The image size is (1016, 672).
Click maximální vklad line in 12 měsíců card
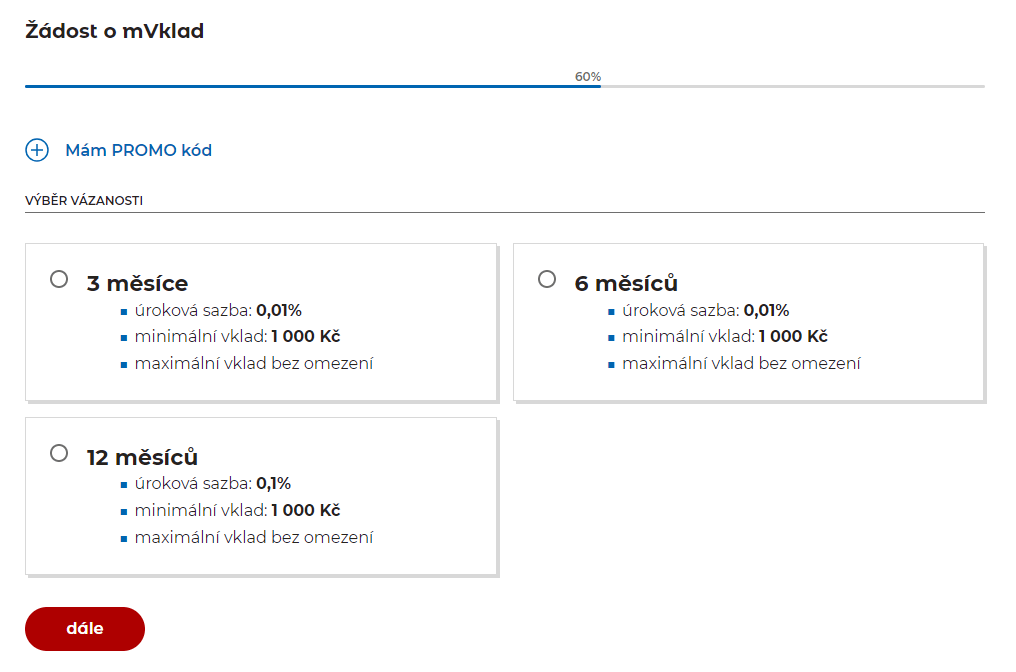coord(254,537)
